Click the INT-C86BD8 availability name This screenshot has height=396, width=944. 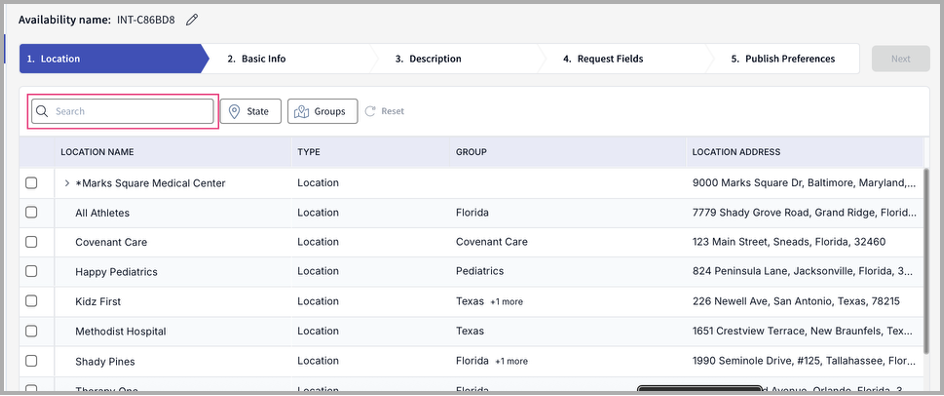[x=146, y=20]
